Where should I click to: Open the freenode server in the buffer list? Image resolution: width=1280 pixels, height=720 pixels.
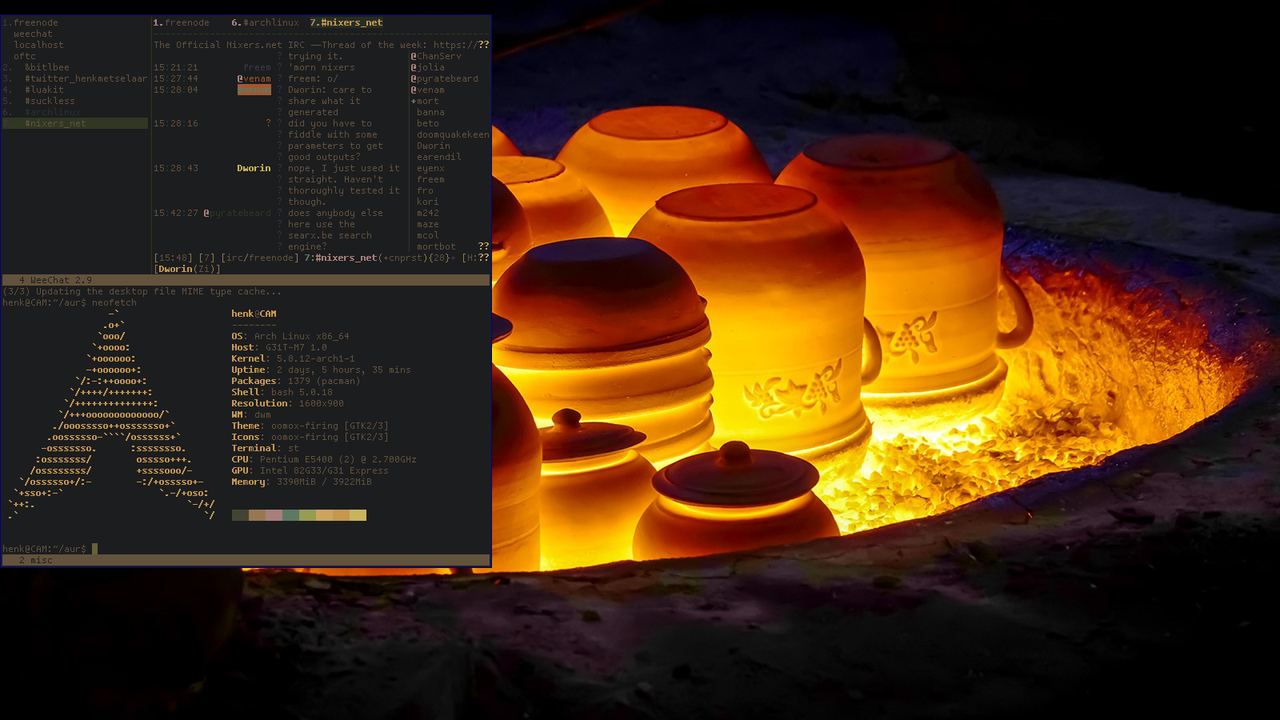tap(31, 22)
